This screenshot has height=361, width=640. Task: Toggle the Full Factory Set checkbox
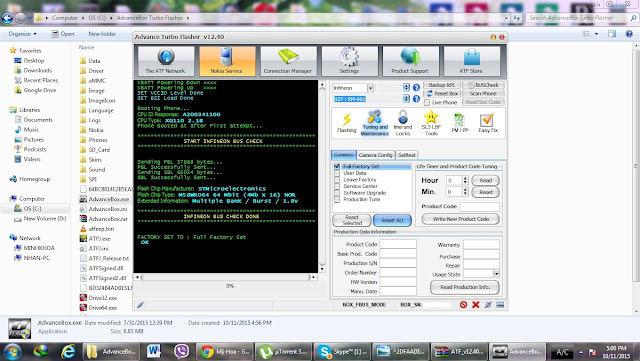click(x=337, y=167)
